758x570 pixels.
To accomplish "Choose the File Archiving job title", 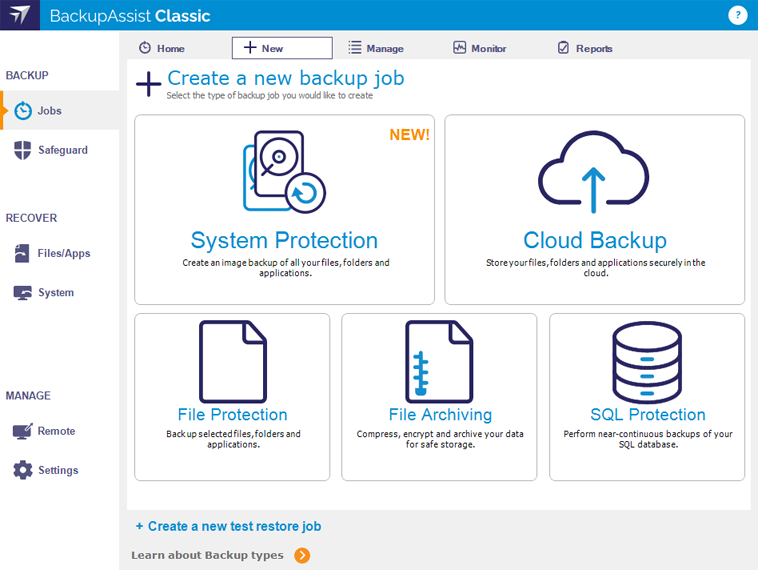I will click(x=440, y=414).
